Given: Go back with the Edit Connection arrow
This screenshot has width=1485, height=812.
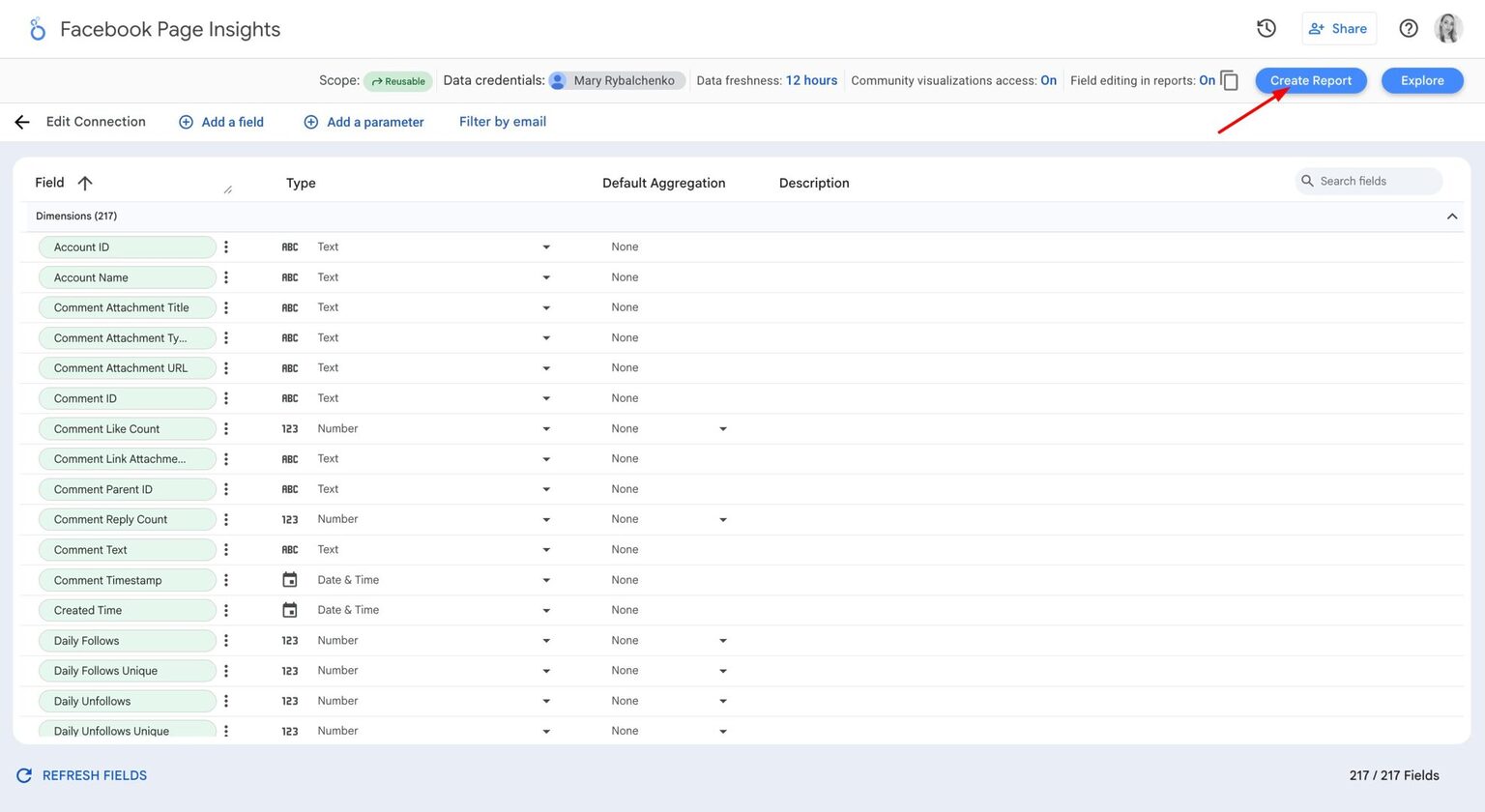Looking at the screenshot, I should [22, 122].
